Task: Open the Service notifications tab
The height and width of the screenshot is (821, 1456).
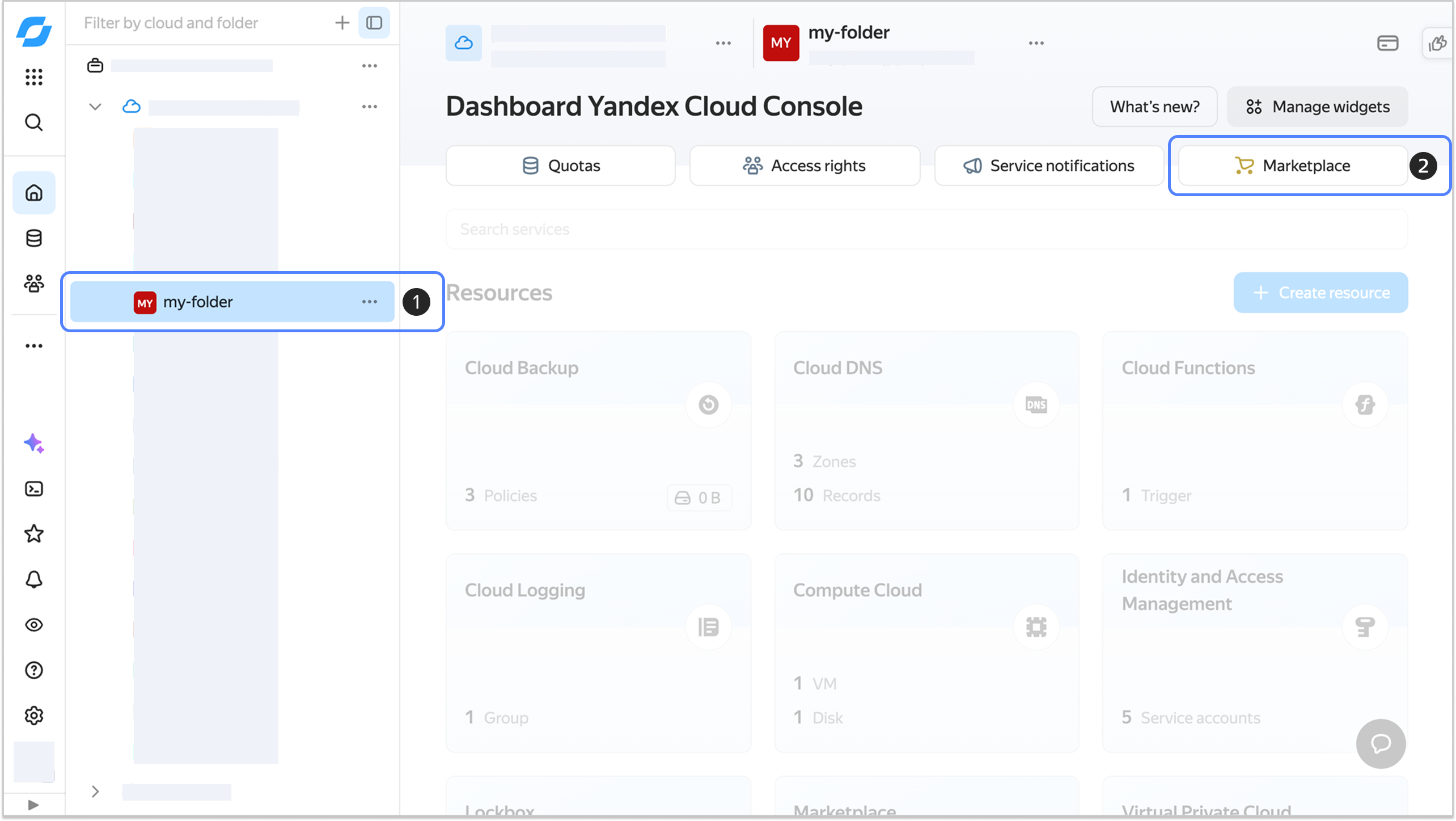Action: click(x=1049, y=166)
